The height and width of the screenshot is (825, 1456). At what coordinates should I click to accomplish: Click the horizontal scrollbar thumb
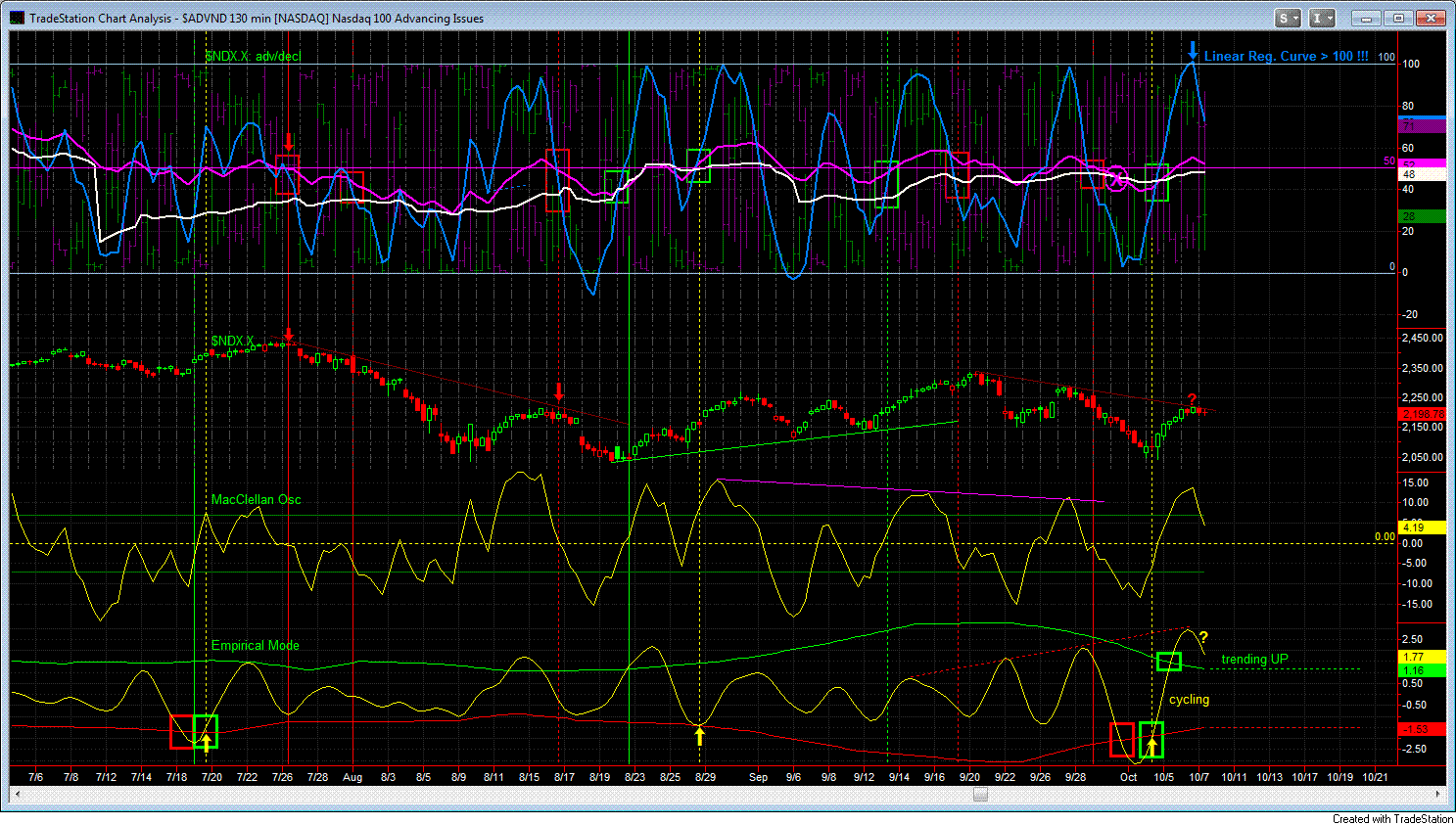click(980, 795)
